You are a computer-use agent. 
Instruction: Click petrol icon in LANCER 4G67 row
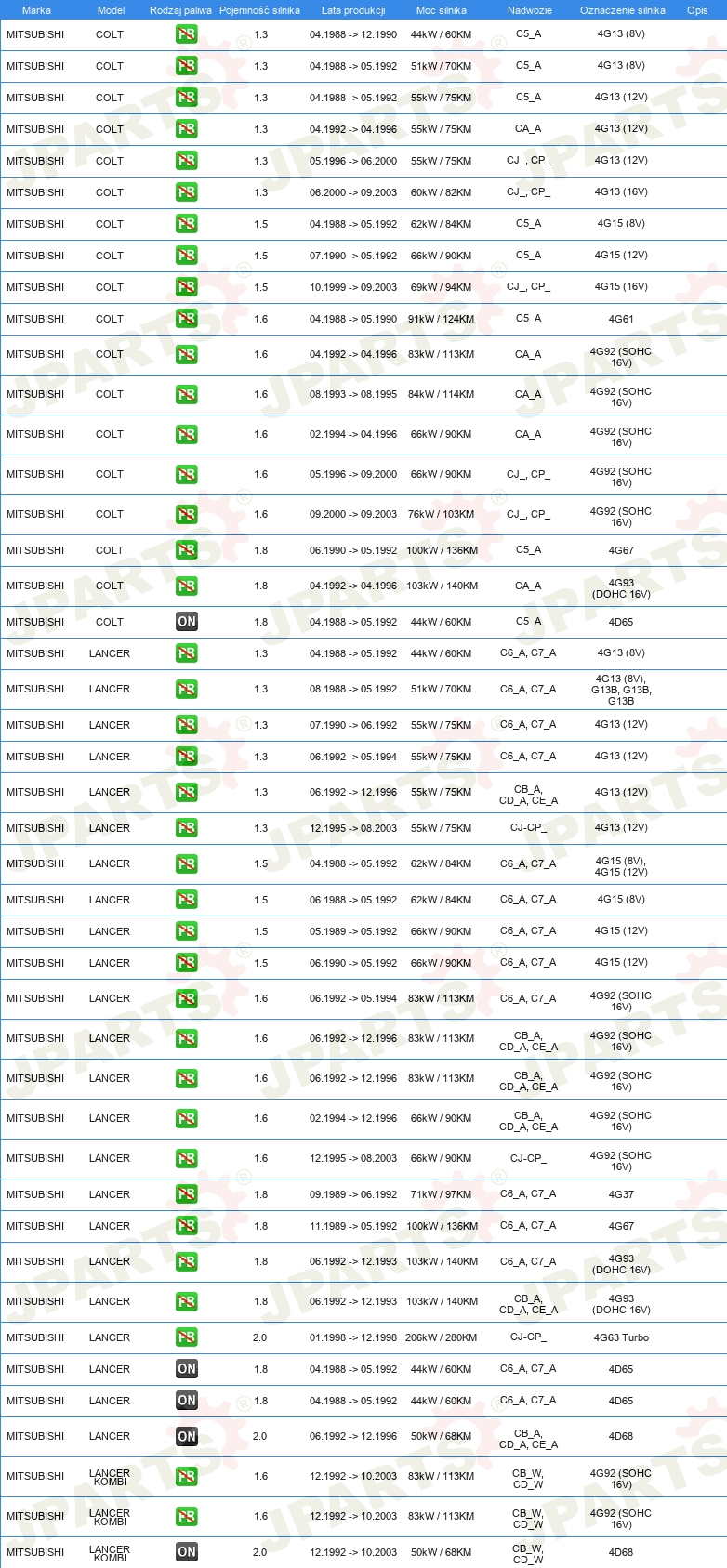tap(186, 1226)
